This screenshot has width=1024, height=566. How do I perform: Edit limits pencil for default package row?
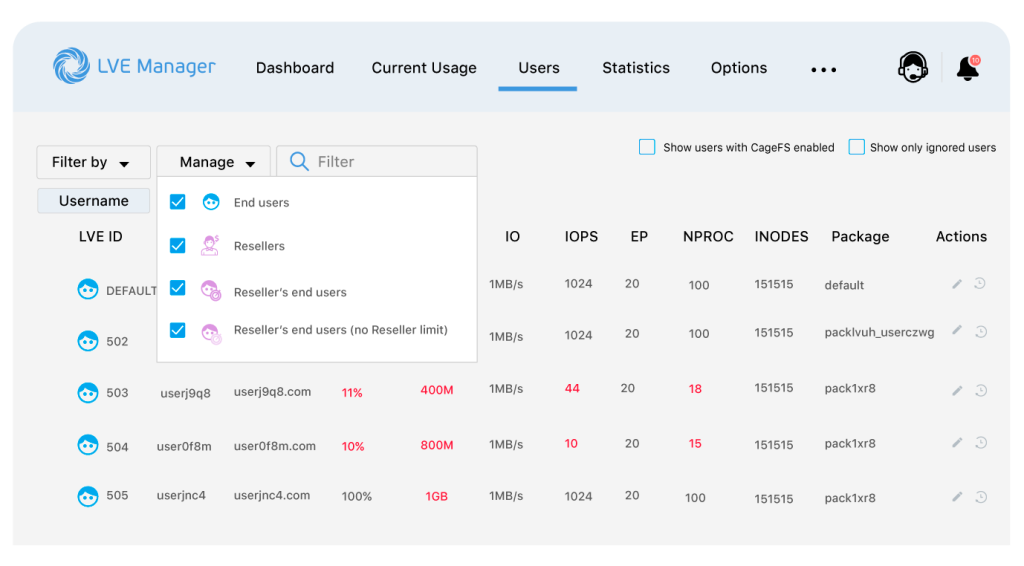(957, 284)
